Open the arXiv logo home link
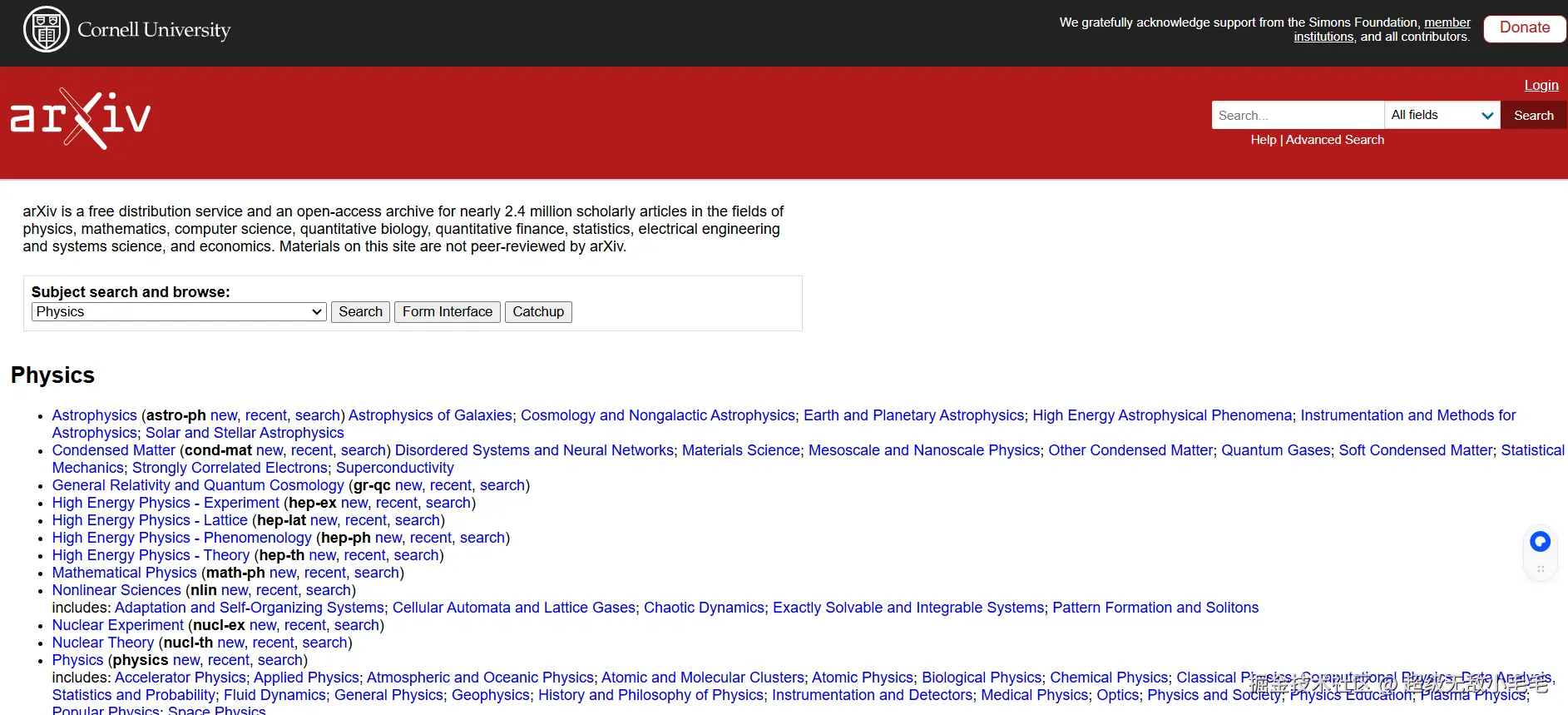 click(80, 119)
